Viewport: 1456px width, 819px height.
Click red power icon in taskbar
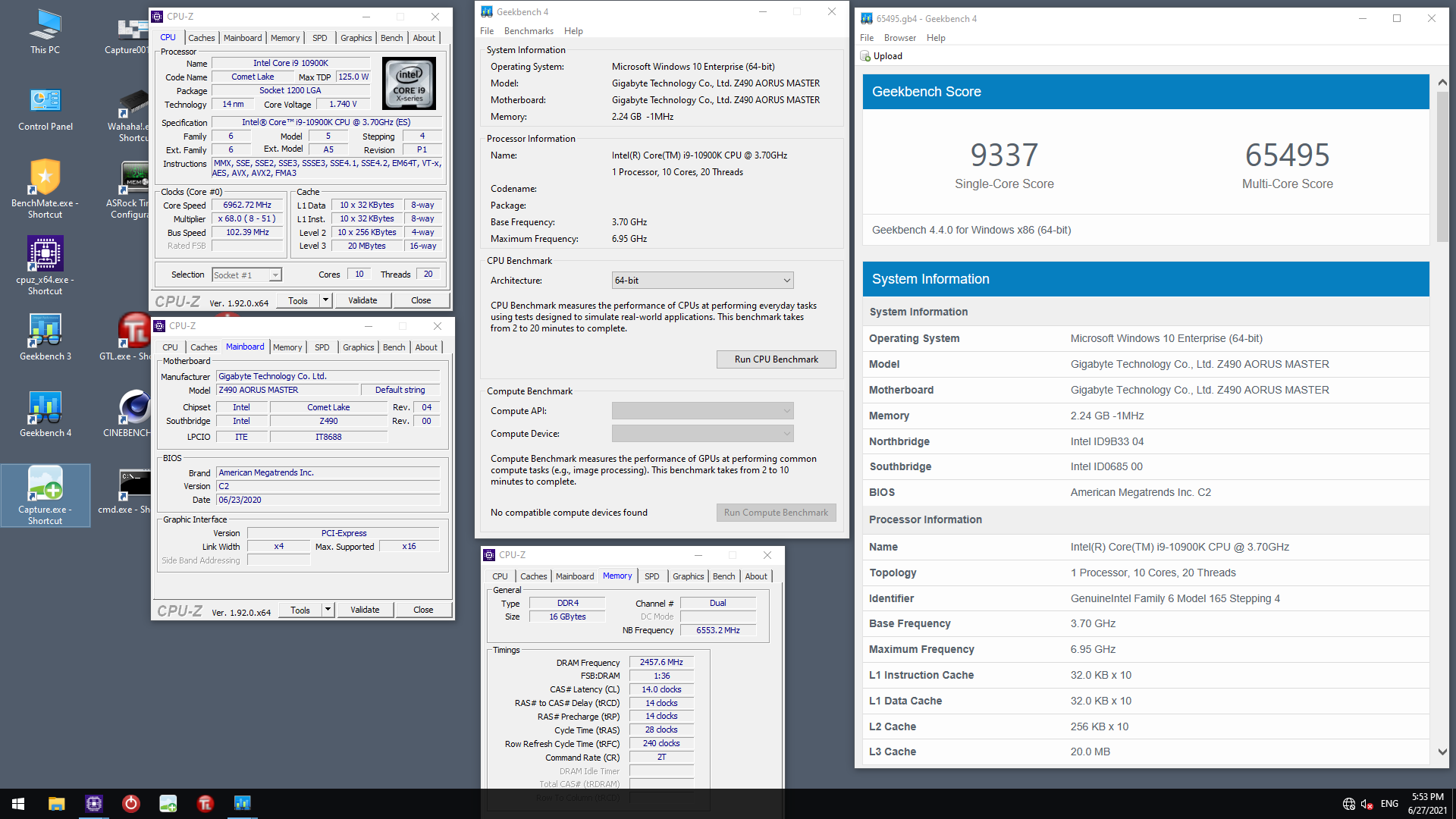point(130,804)
